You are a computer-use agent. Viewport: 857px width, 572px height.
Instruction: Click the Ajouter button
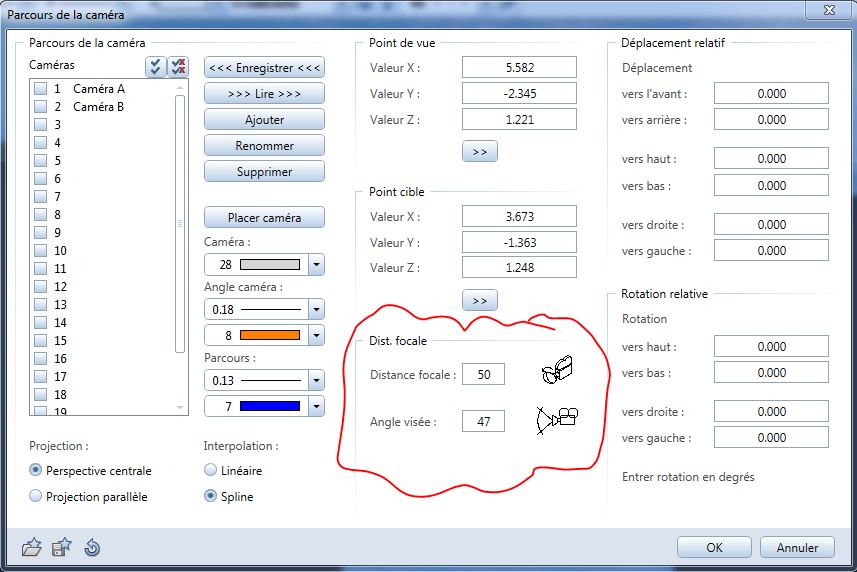tap(265, 120)
